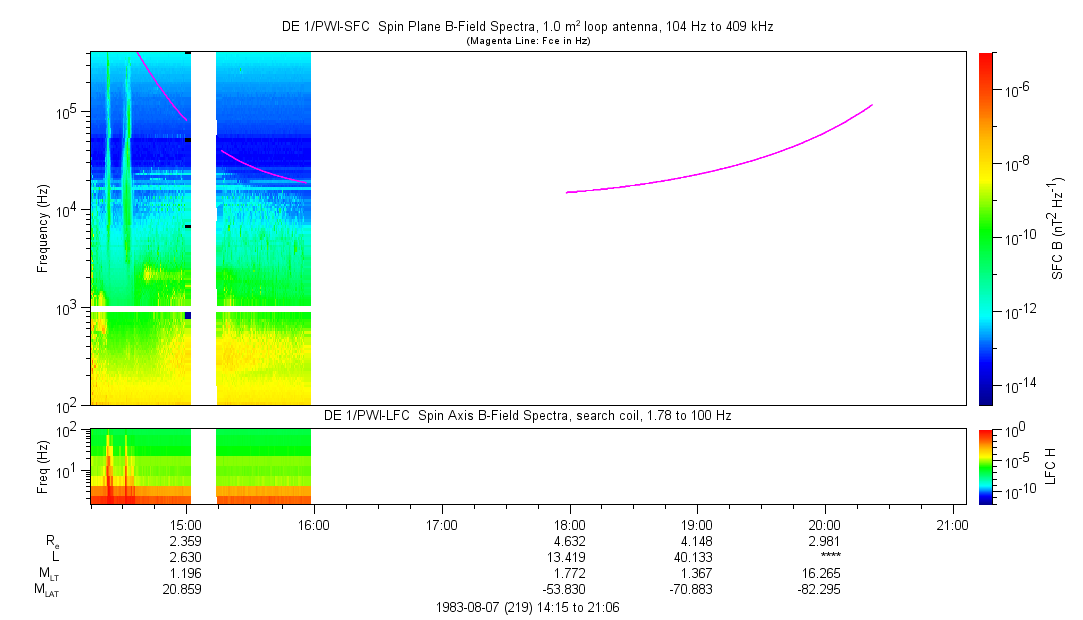The height and width of the screenshot is (620, 1083).
Task: Click the MLAT value -82.295
Action: (824, 590)
